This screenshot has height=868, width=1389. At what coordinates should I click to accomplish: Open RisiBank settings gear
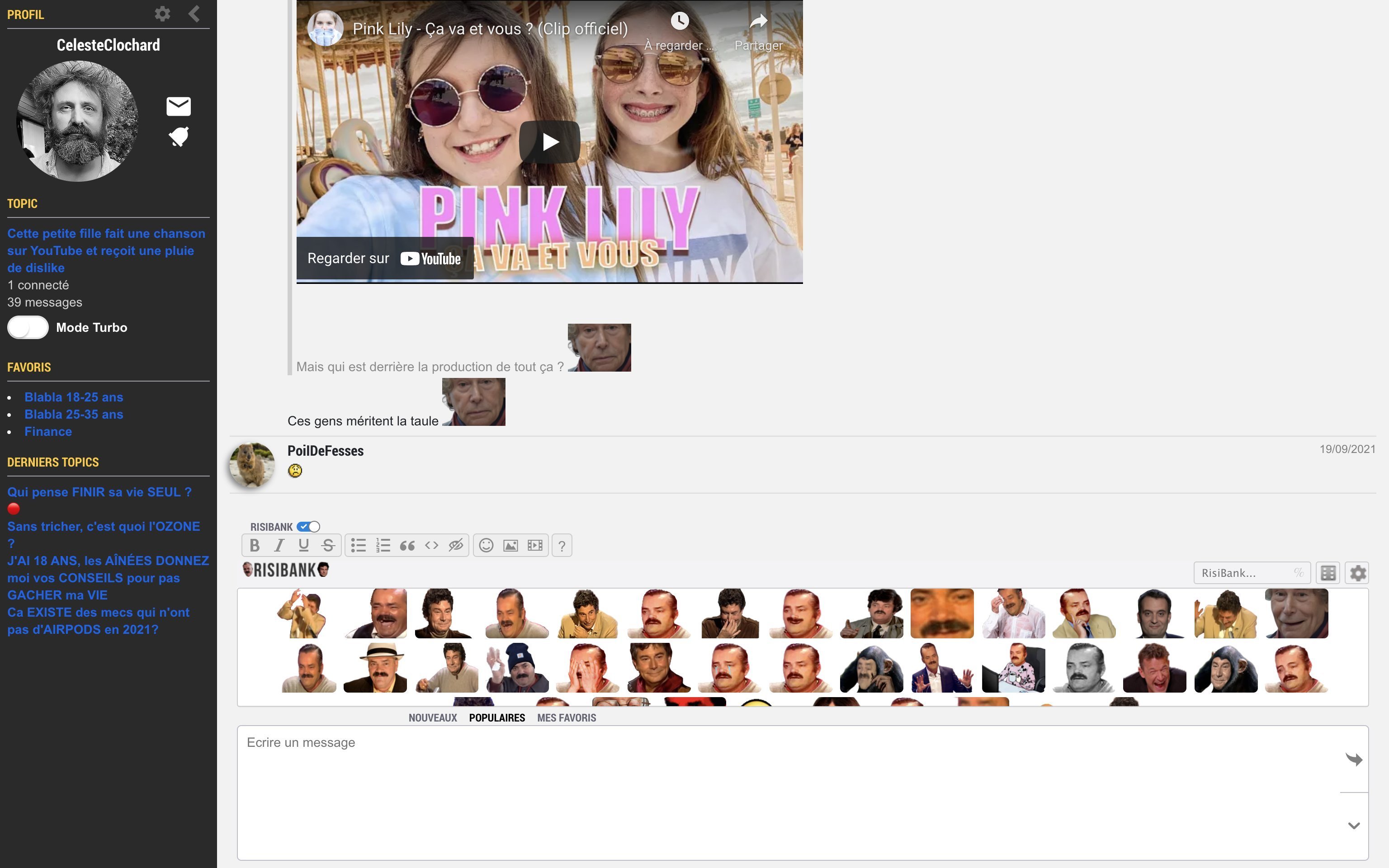pyautogui.click(x=1357, y=573)
